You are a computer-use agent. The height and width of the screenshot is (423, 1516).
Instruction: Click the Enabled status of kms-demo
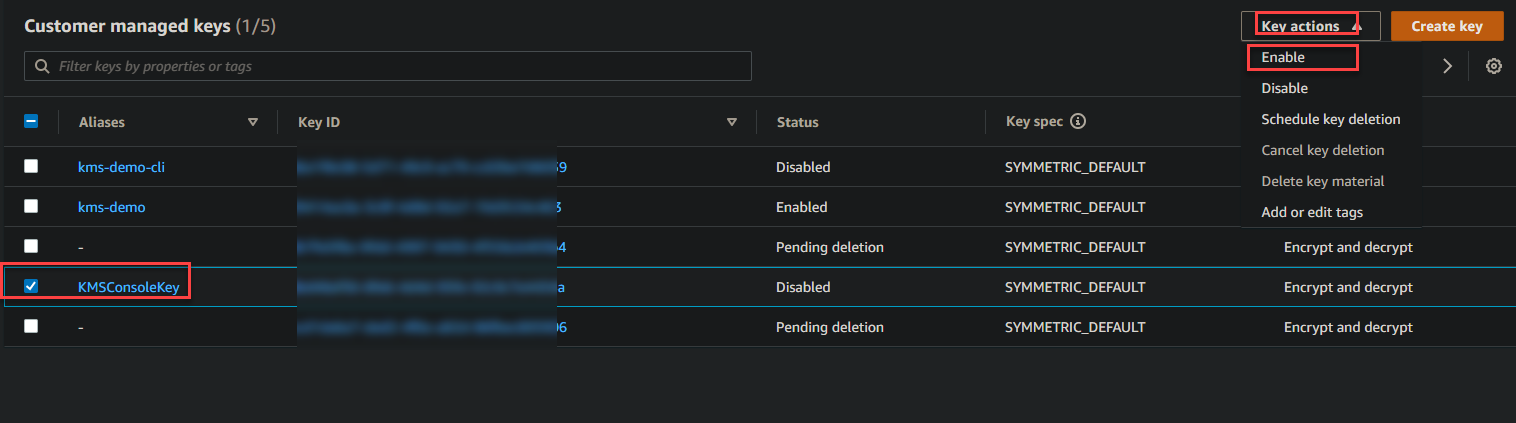(801, 207)
